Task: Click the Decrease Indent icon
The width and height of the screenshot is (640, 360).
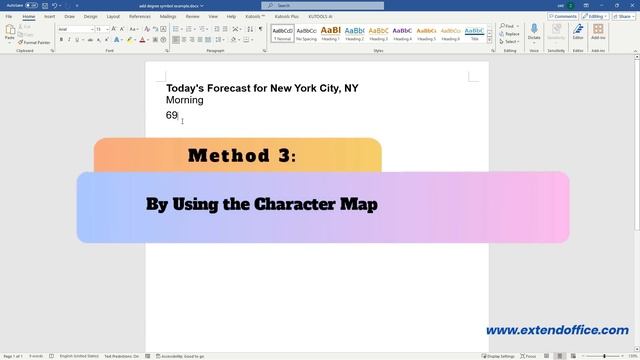Action: click(x=217, y=29)
